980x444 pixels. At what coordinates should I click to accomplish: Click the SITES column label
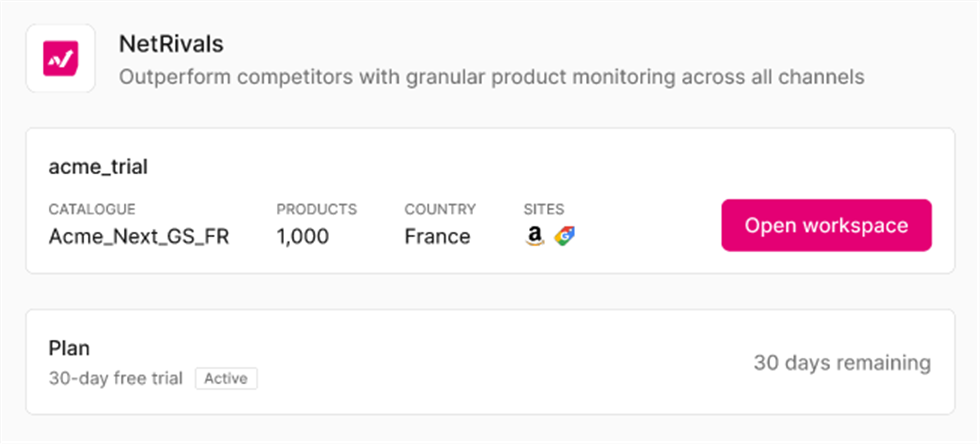tap(544, 210)
